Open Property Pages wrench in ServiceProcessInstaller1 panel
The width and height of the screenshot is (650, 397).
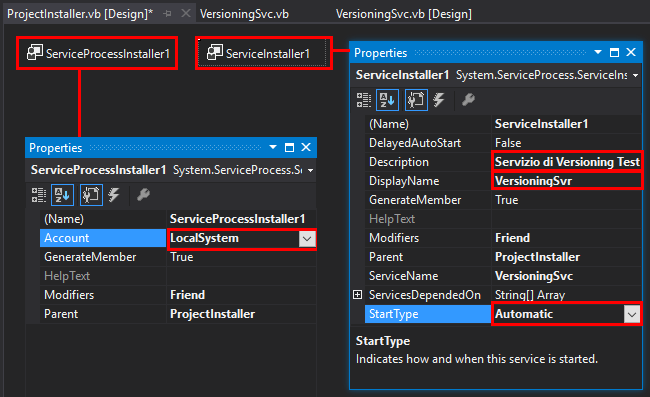pos(143,195)
